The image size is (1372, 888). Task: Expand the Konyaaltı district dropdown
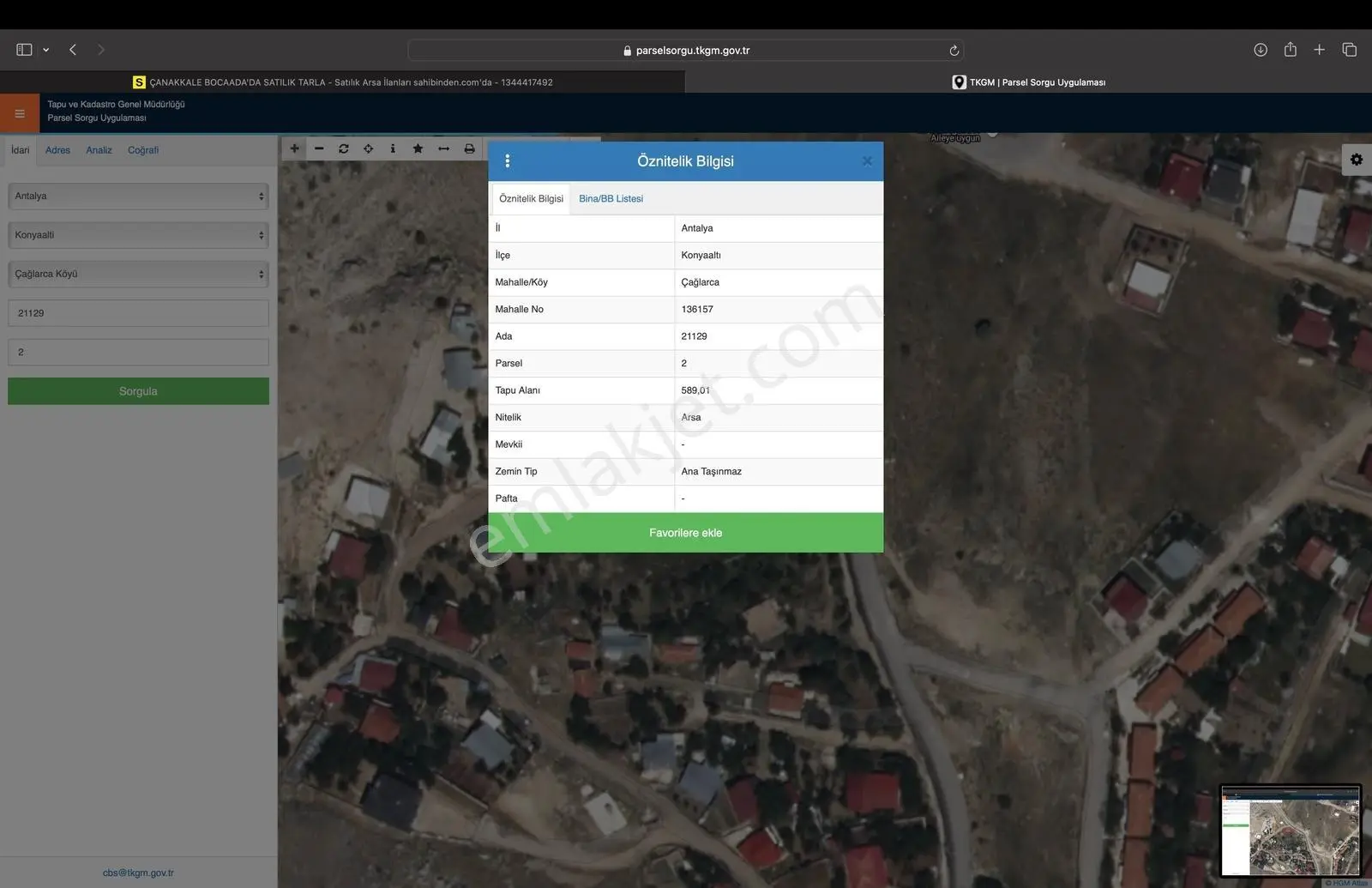pyautogui.click(x=138, y=235)
